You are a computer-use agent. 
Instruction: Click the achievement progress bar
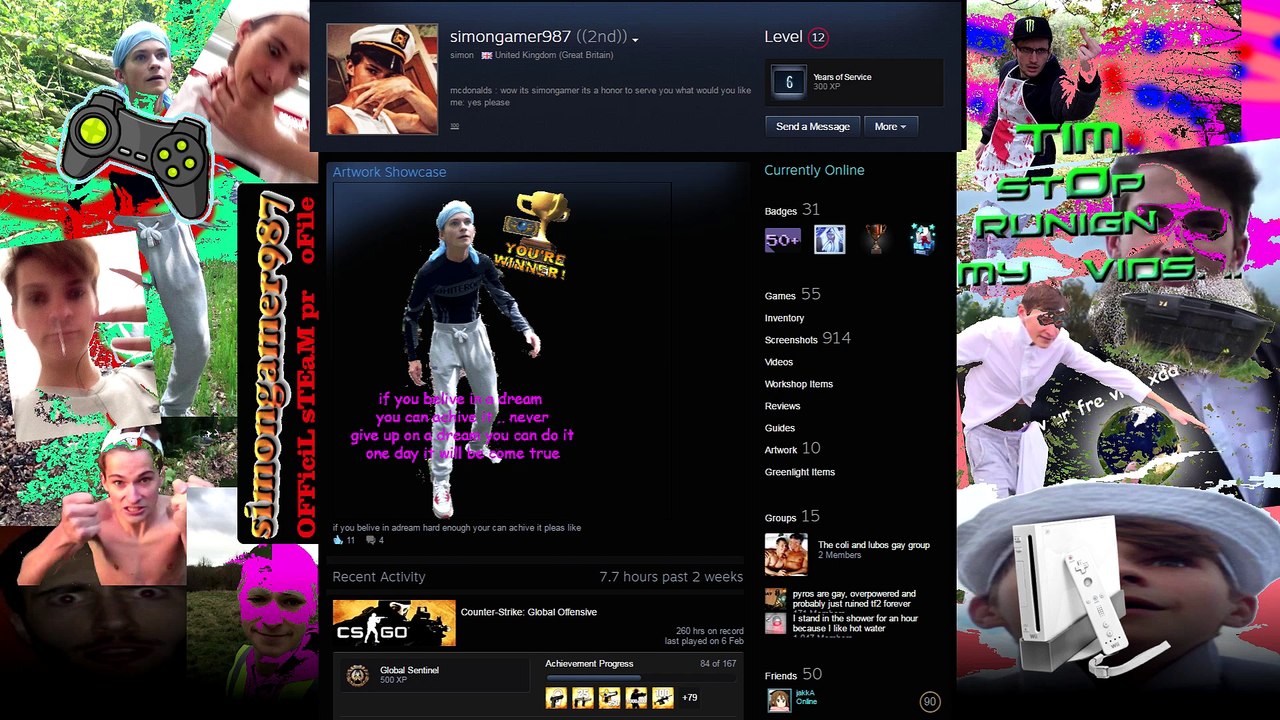[641, 678]
